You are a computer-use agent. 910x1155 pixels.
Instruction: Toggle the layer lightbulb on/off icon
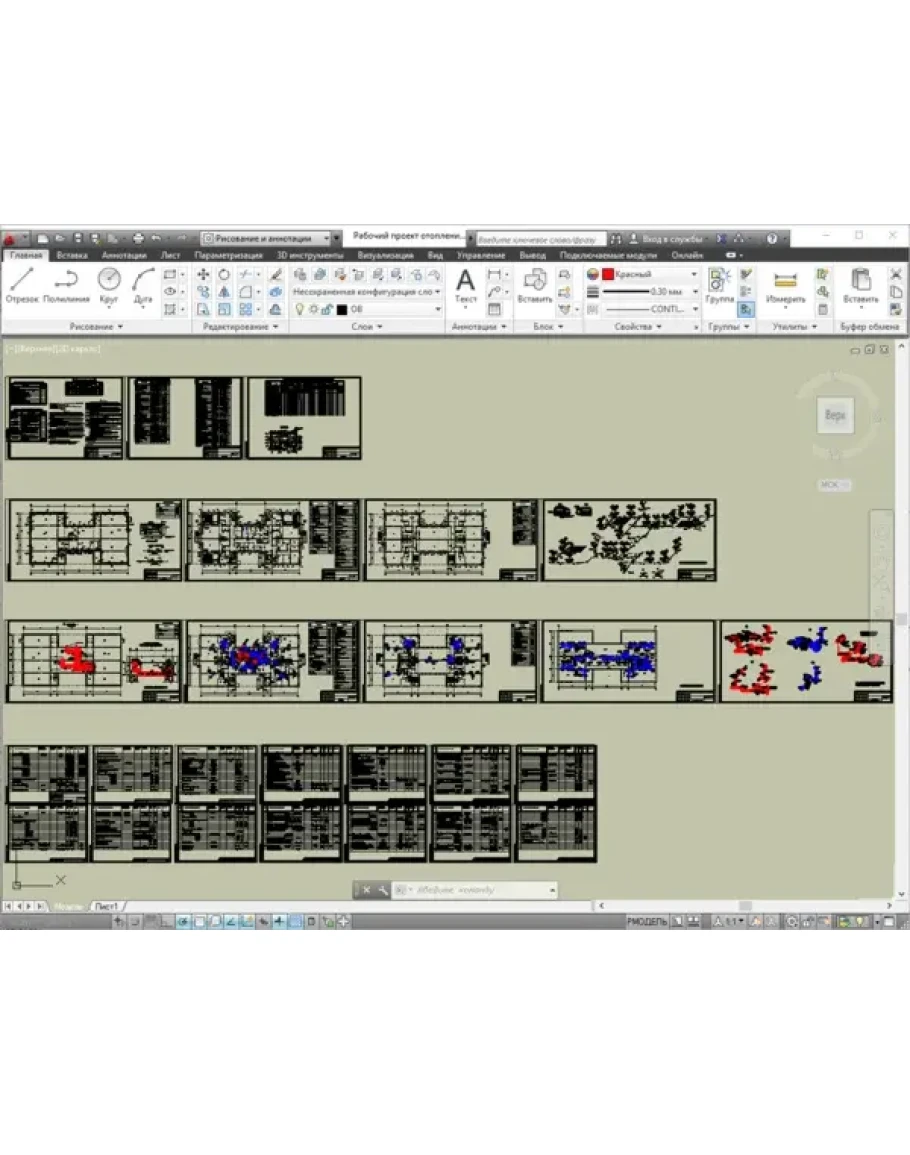(298, 310)
